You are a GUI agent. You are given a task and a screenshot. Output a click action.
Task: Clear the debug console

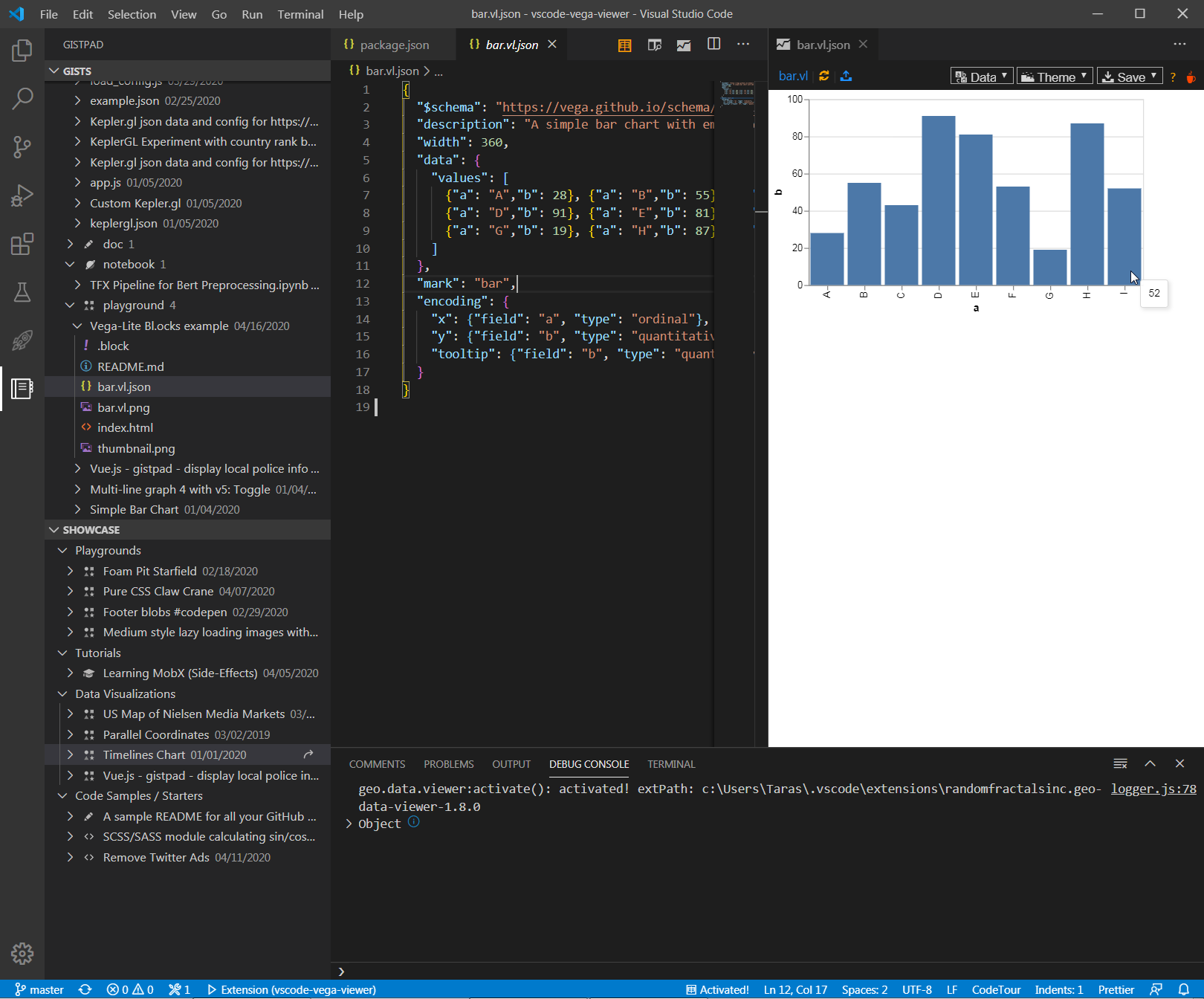[x=1121, y=763]
